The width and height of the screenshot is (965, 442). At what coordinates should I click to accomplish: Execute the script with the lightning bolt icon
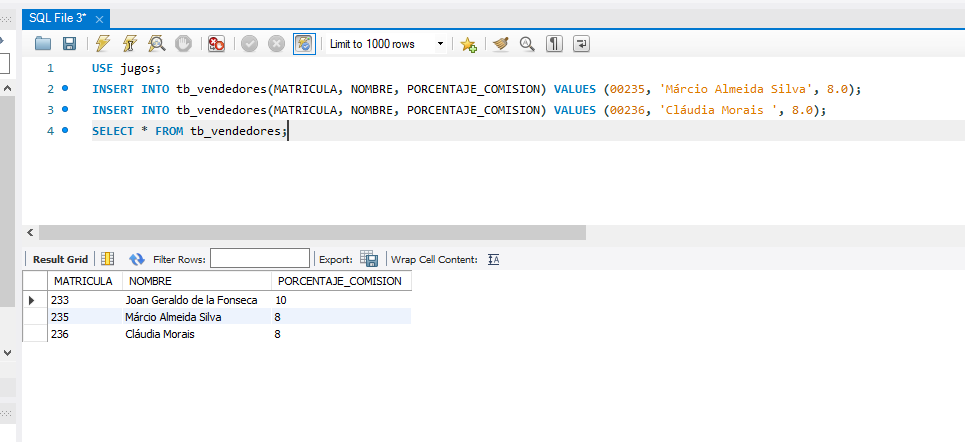(x=103, y=44)
